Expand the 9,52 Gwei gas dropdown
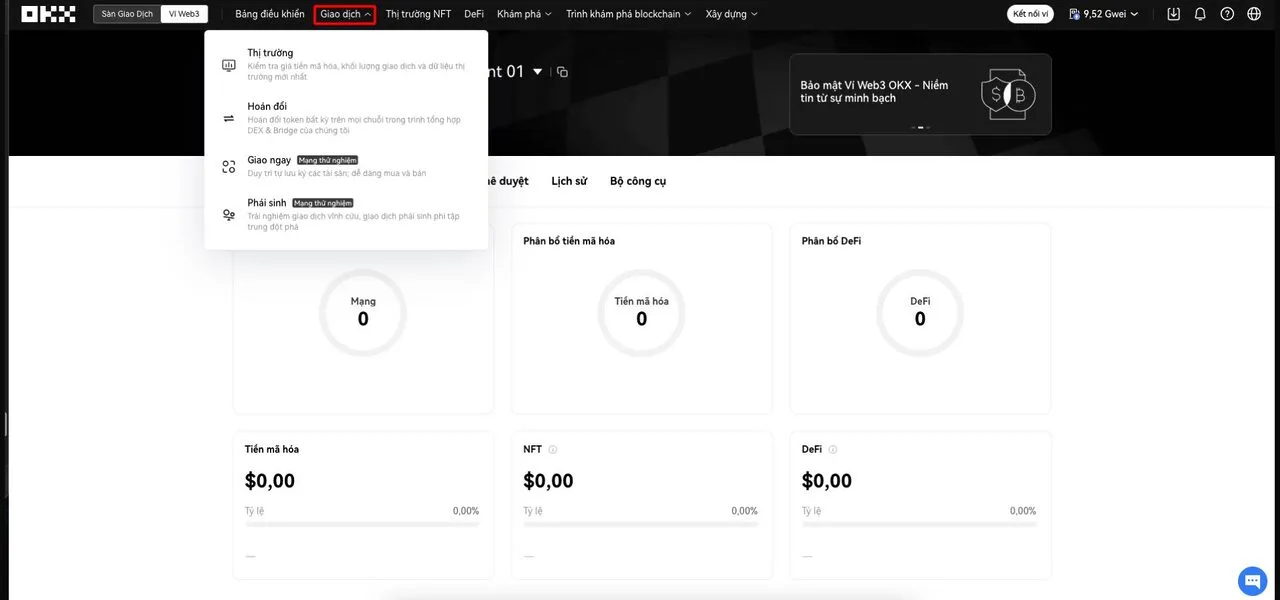Image resolution: width=1280 pixels, height=600 pixels. [x=1103, y=14]
